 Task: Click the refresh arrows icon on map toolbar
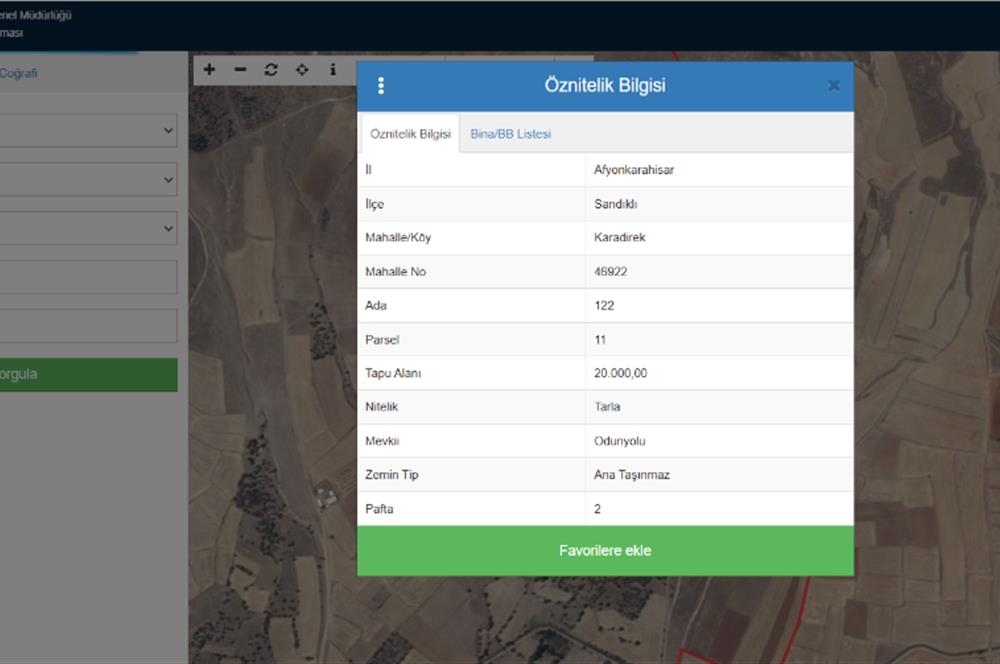click(x=271, y=70)
